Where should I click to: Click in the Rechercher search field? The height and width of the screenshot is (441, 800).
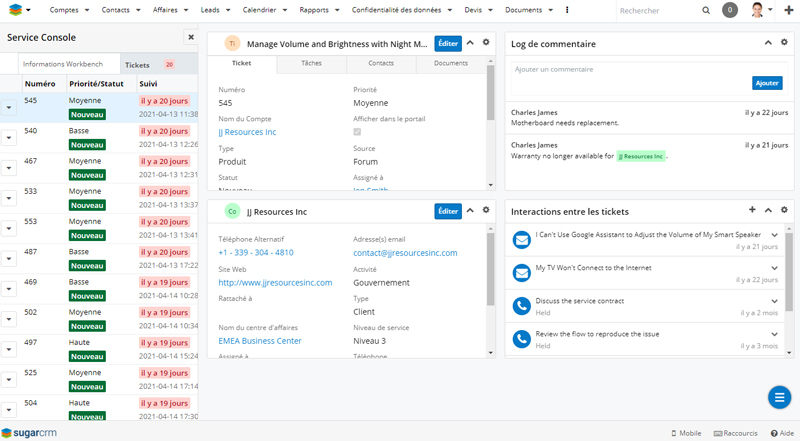pyautogui.click(x=657, y=10)
